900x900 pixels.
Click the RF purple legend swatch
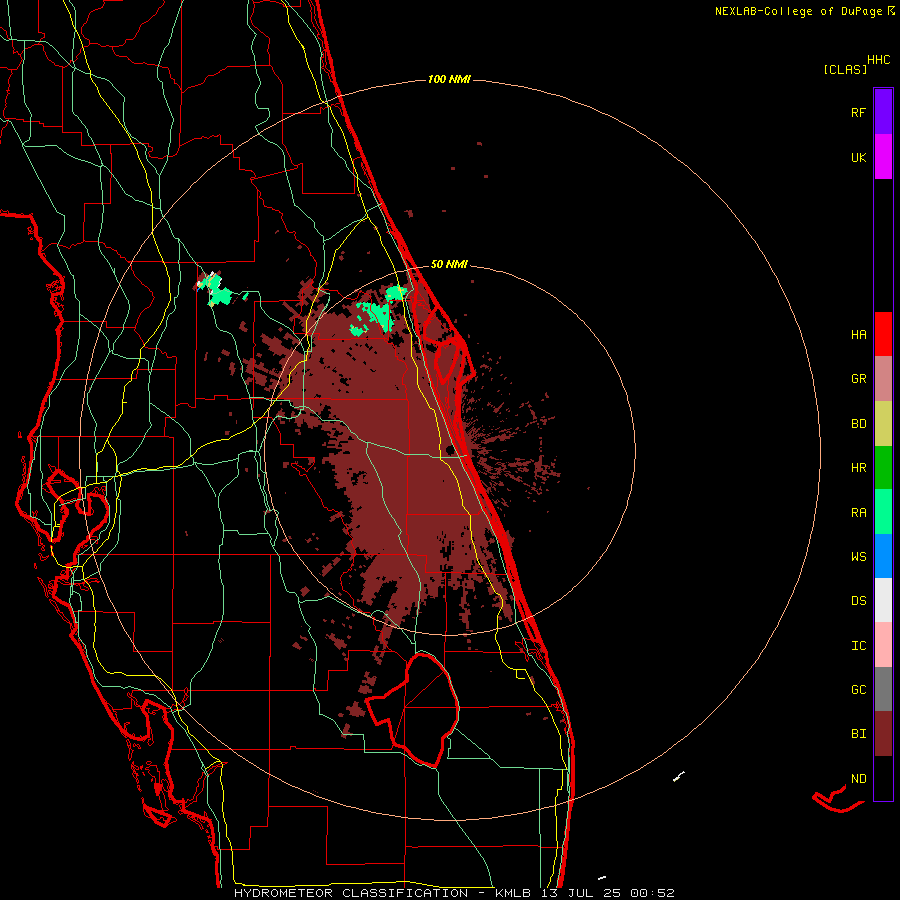point(883,112)
